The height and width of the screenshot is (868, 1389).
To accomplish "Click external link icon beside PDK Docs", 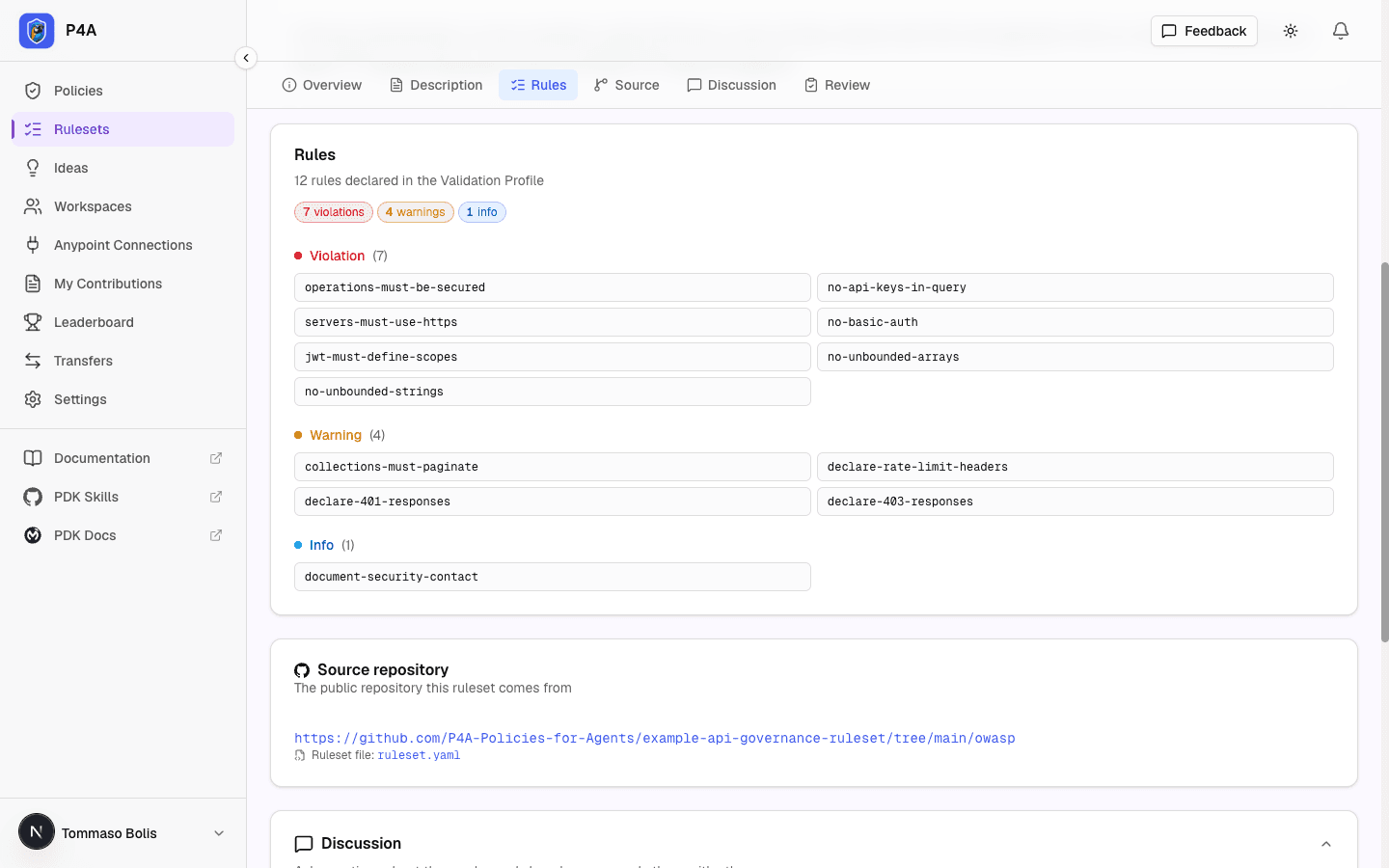I will coord(216,535).
